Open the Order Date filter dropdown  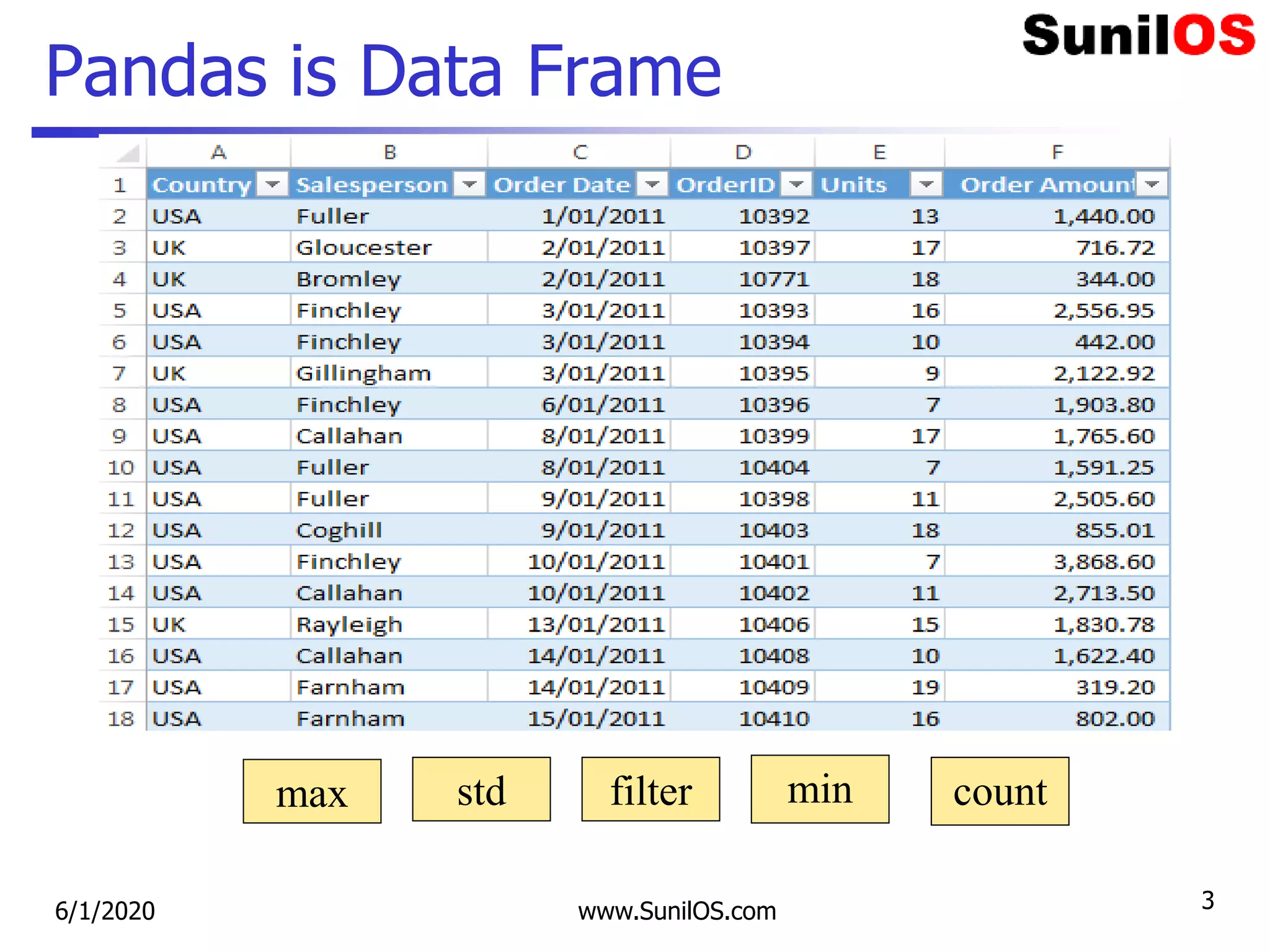click(652, 184)
